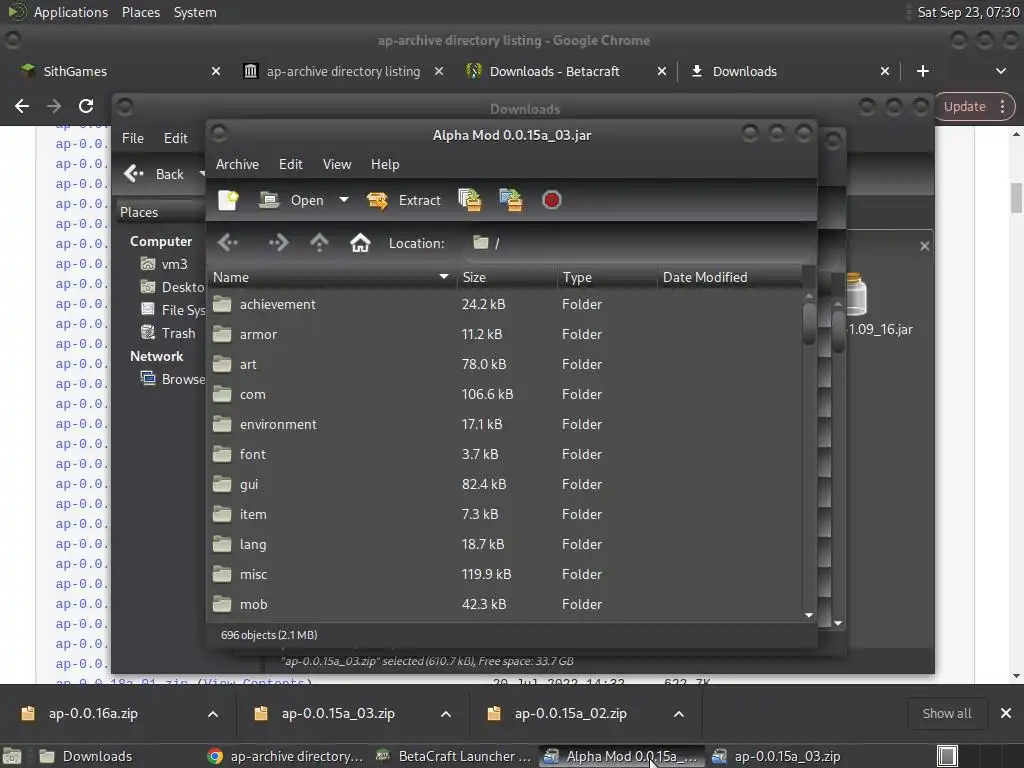Add files to archive icon
This screenshot has width=1024, height=768.
click(x=470, y=200)
